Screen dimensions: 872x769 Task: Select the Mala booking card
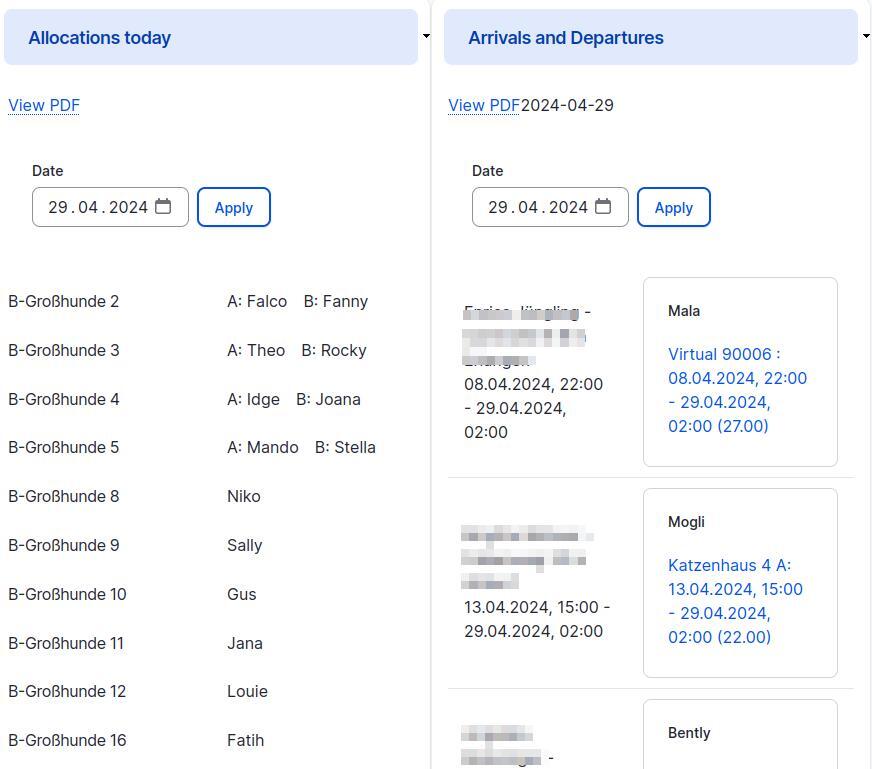coord(740,371)
